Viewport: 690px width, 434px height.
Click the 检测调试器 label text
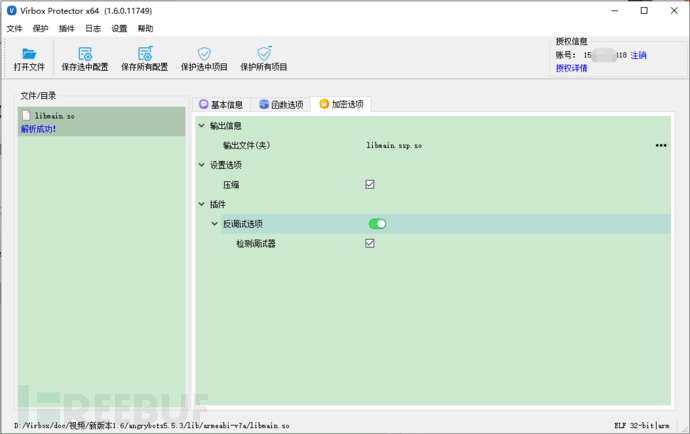click(x=256, y=243)
